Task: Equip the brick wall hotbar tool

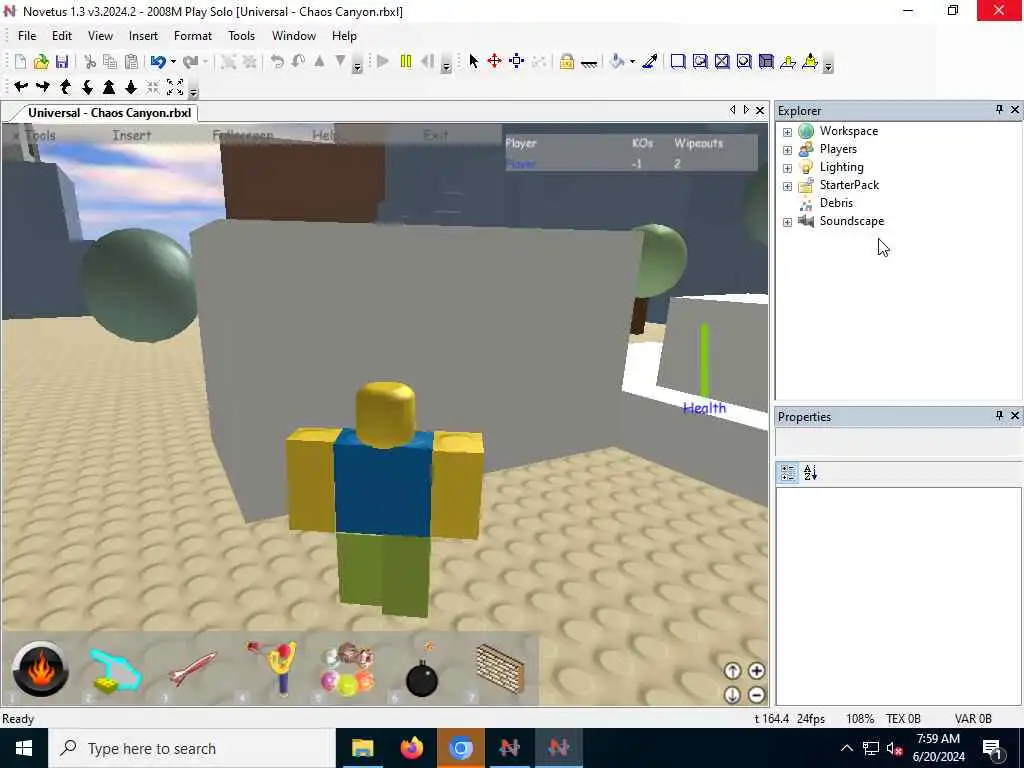Action: coord(500,667)
